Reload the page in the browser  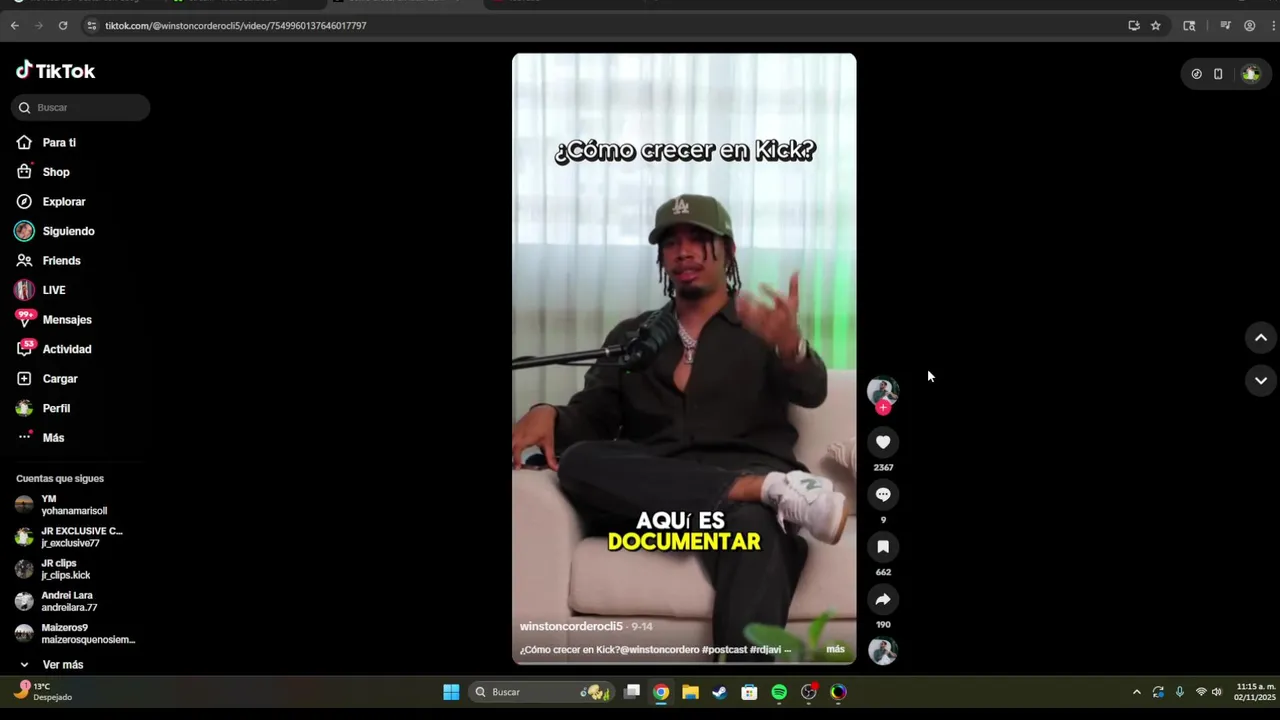click(x=63, y=26)
